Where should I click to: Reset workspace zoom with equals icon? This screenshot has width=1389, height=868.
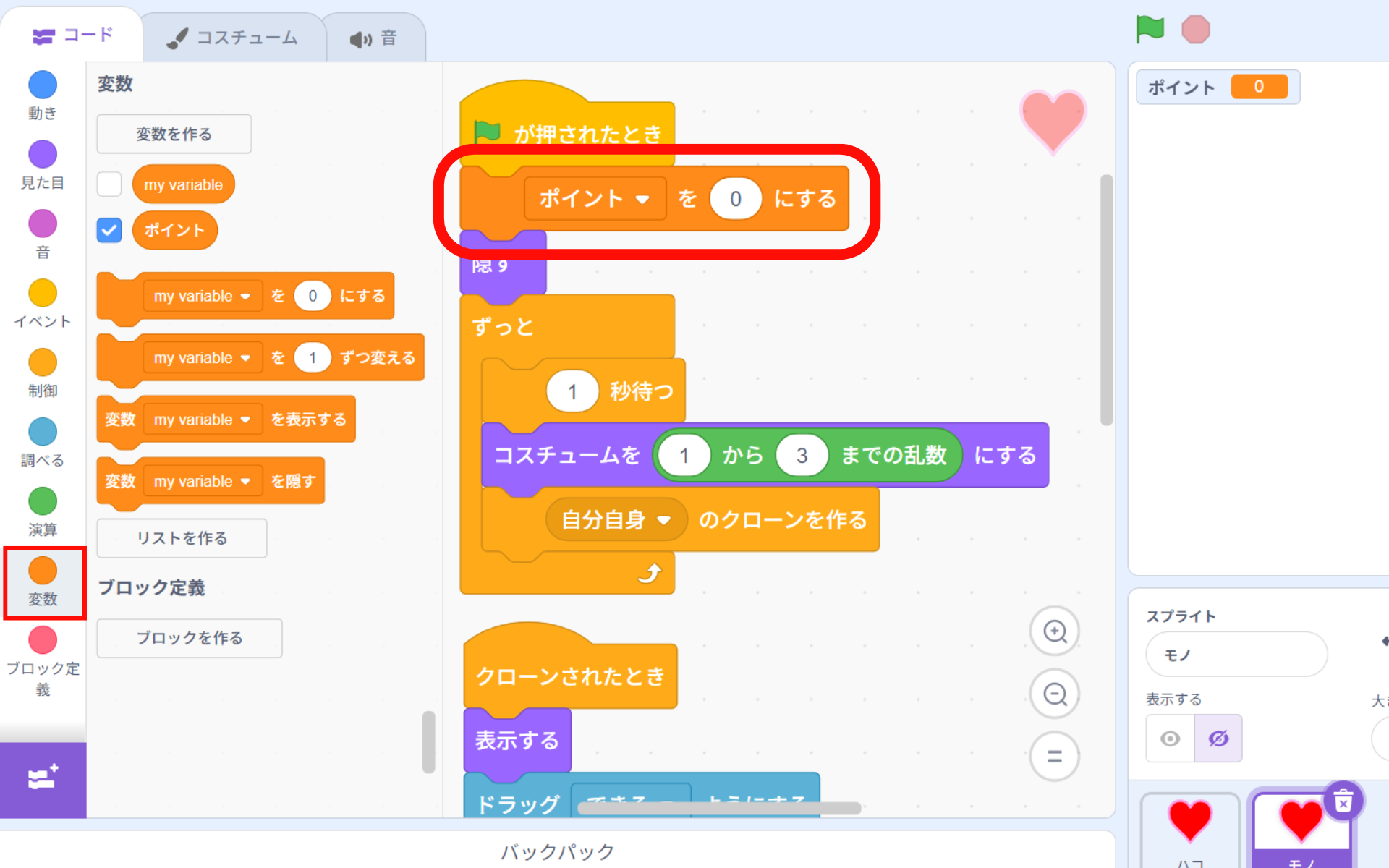pyautogui.click(x=1055, y=757)
